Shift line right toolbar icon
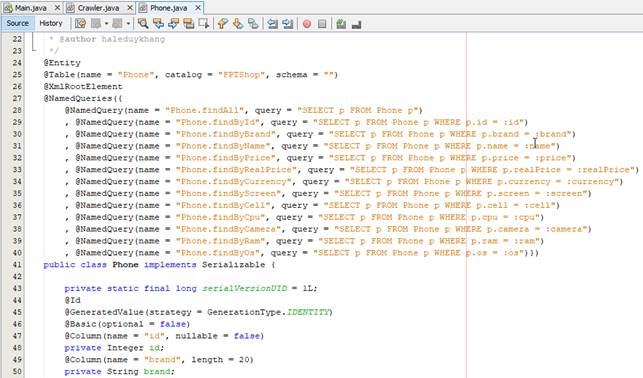 click(x=287, y=24)
